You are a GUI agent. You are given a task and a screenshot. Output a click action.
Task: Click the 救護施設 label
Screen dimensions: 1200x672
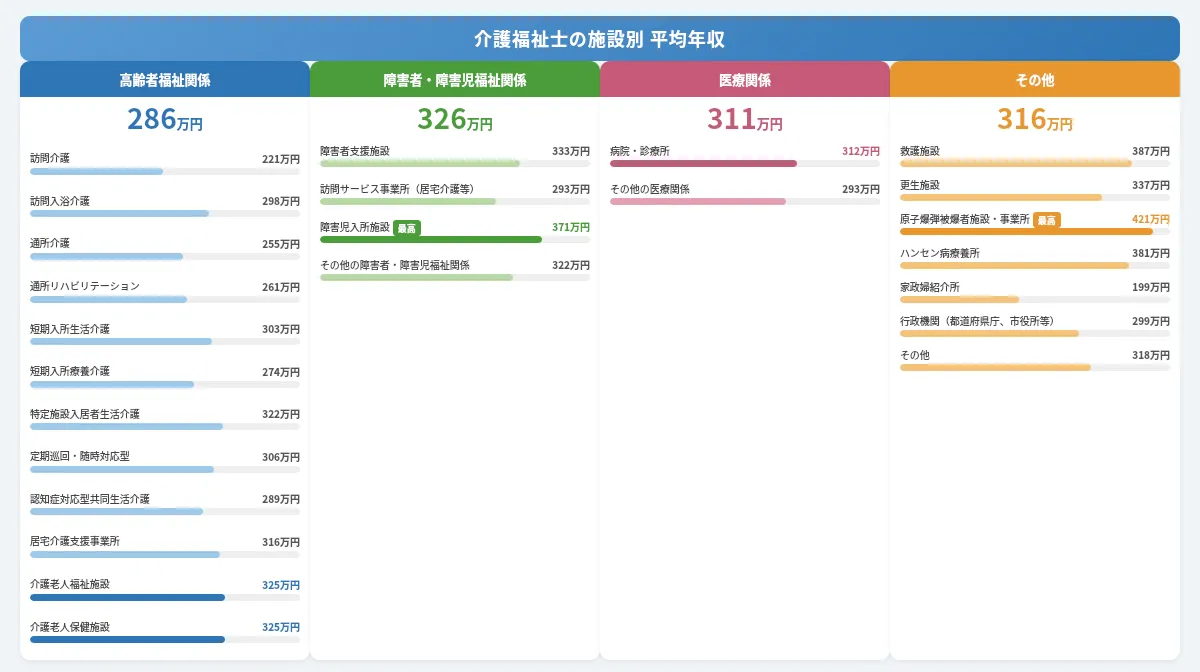920,151
